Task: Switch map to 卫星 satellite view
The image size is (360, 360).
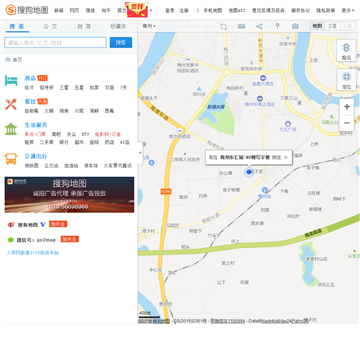Action: tap(332, 26)
